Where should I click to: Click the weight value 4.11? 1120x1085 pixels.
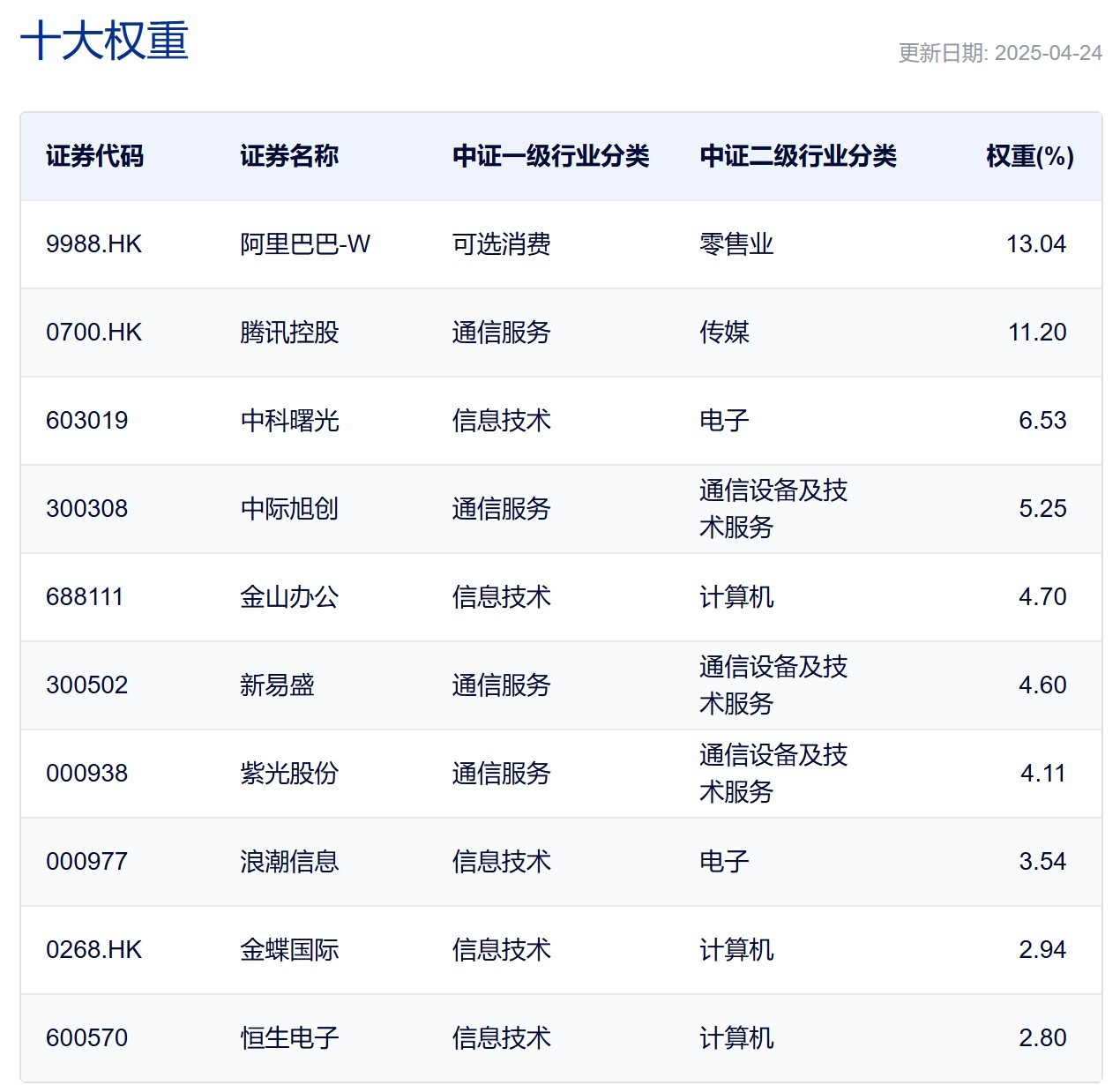coord(1043,774)
